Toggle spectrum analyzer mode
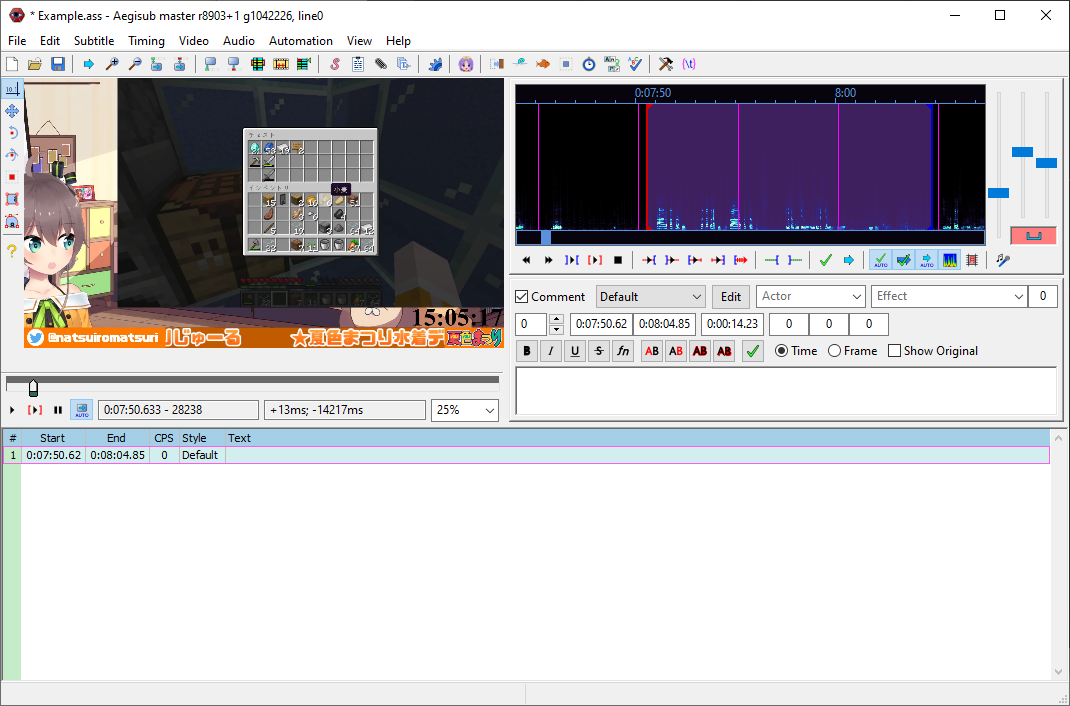The width and height of the screenshot is (1070, 706). pyautogui.click(x=949, y=260)
